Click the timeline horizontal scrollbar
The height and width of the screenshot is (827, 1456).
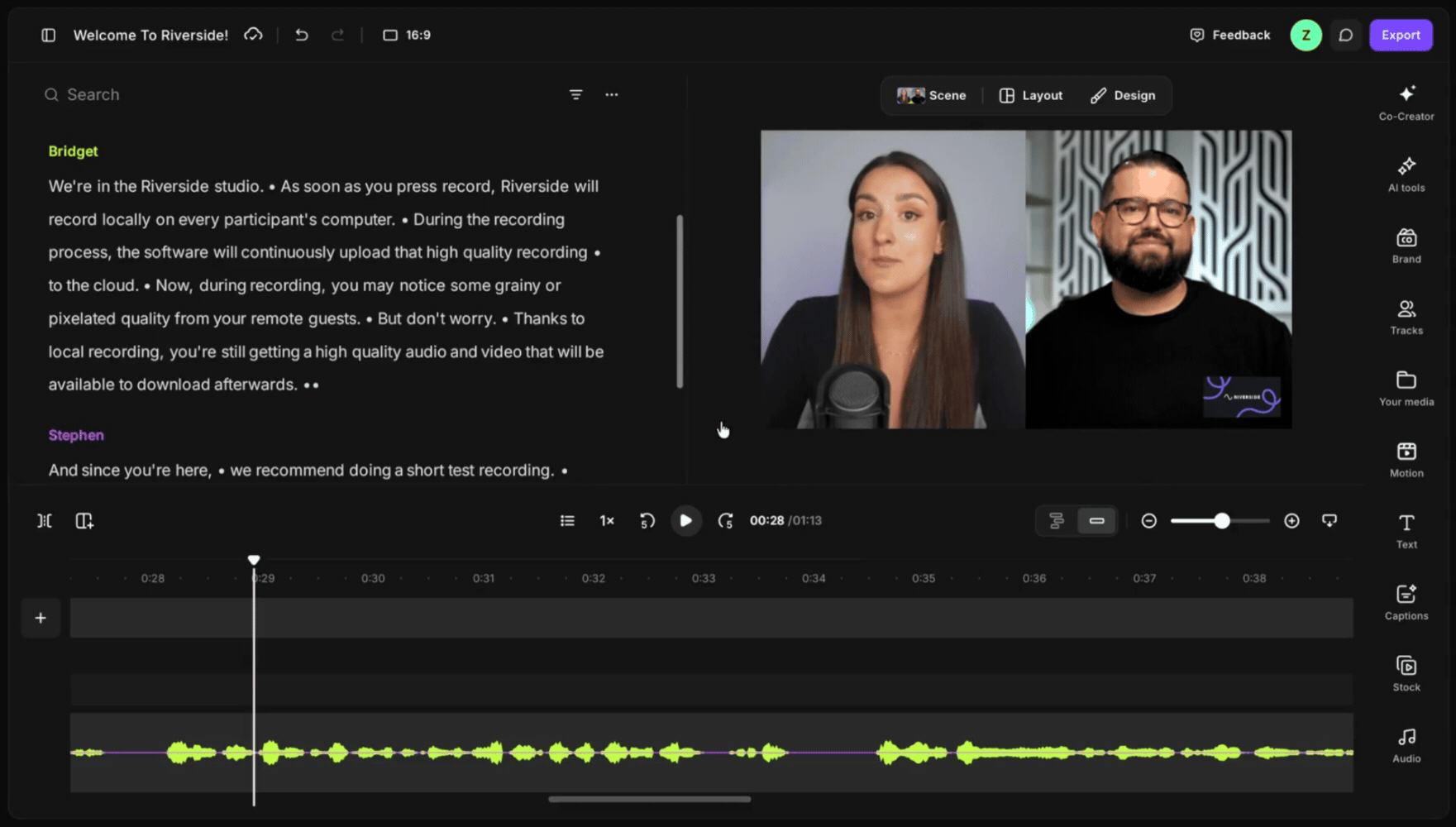tap(650, 799)
